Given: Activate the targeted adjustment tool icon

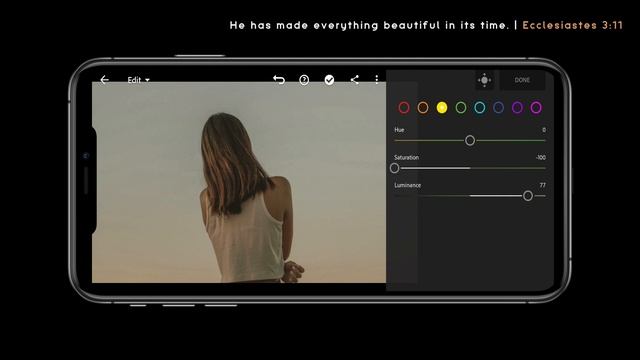Looking at the screenshot, I should click(x=484, y=80).
